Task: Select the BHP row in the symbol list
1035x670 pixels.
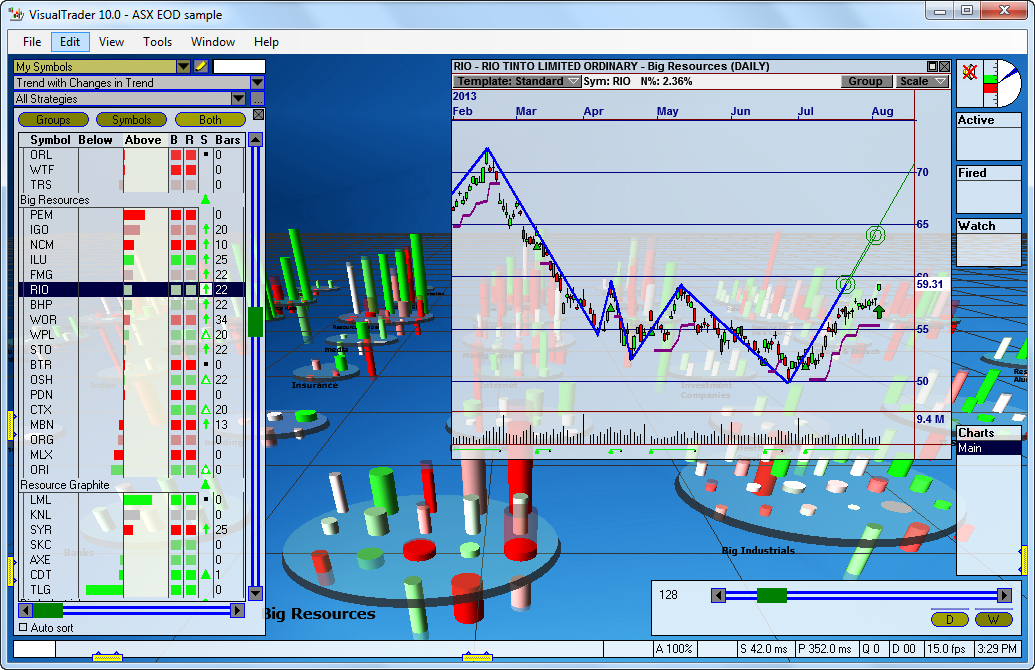Action: [132, 304]
